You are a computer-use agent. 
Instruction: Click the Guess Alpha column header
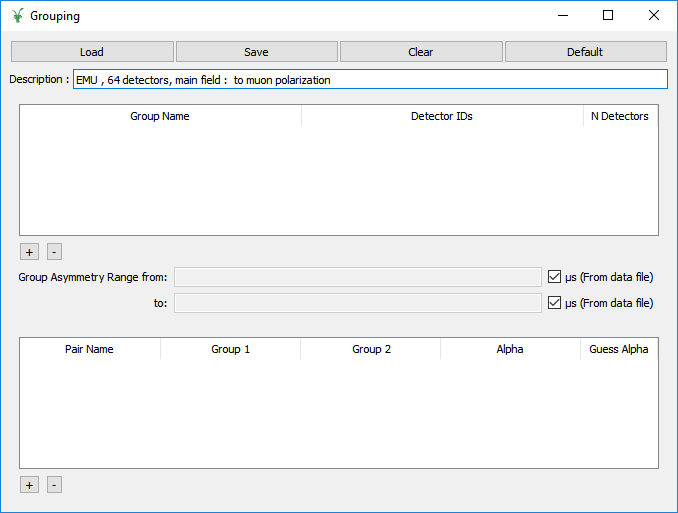(618, 349)
